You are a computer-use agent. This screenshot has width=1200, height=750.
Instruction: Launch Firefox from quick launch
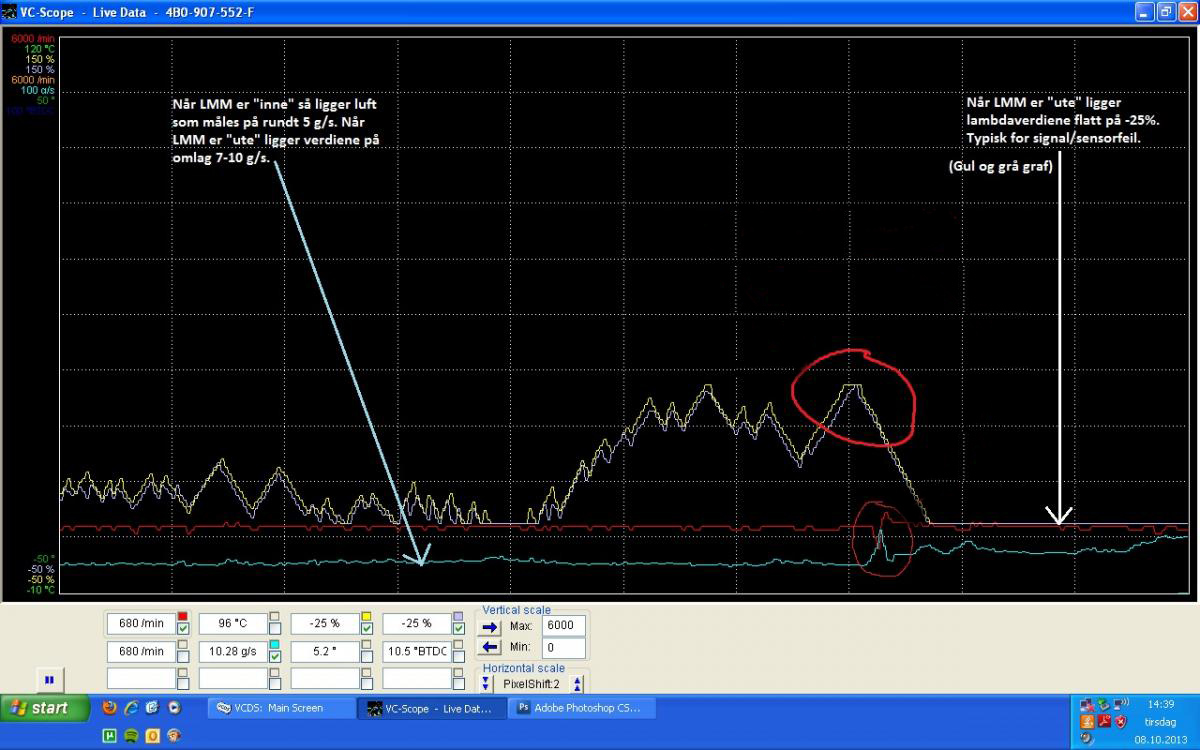coord(109,708)
